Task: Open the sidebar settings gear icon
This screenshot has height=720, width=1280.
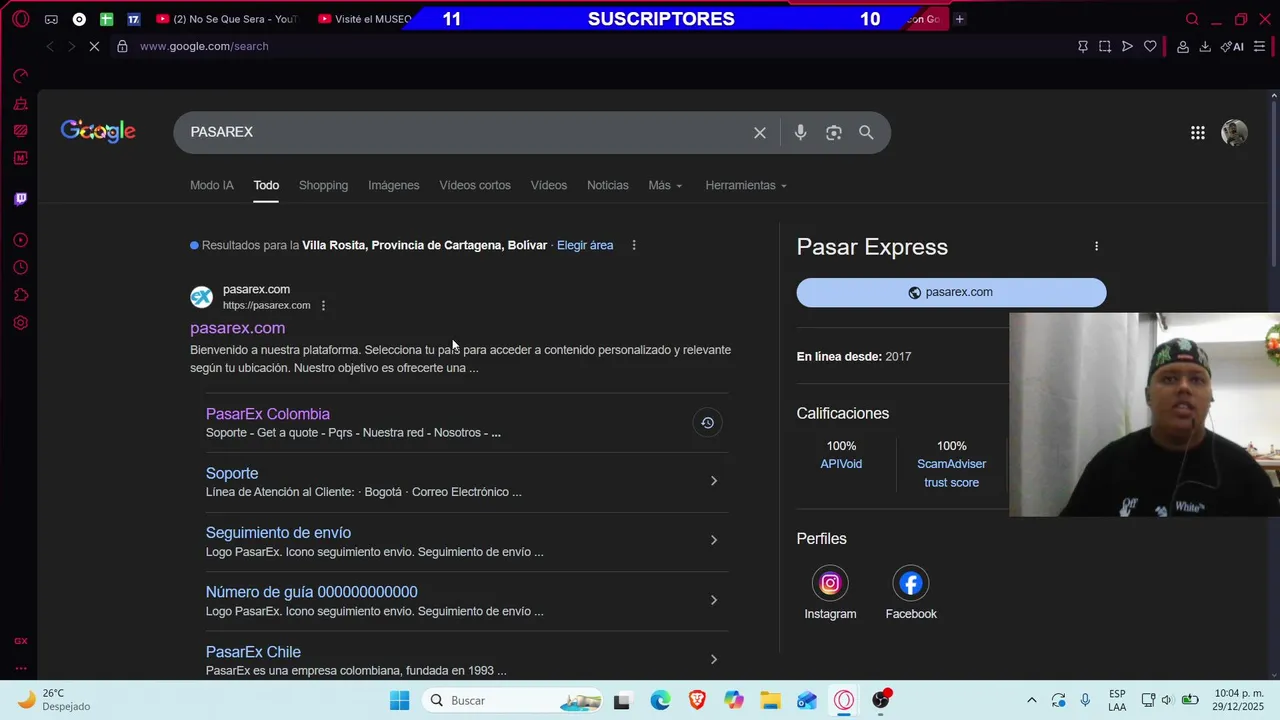Action: (x=20, y=323)
